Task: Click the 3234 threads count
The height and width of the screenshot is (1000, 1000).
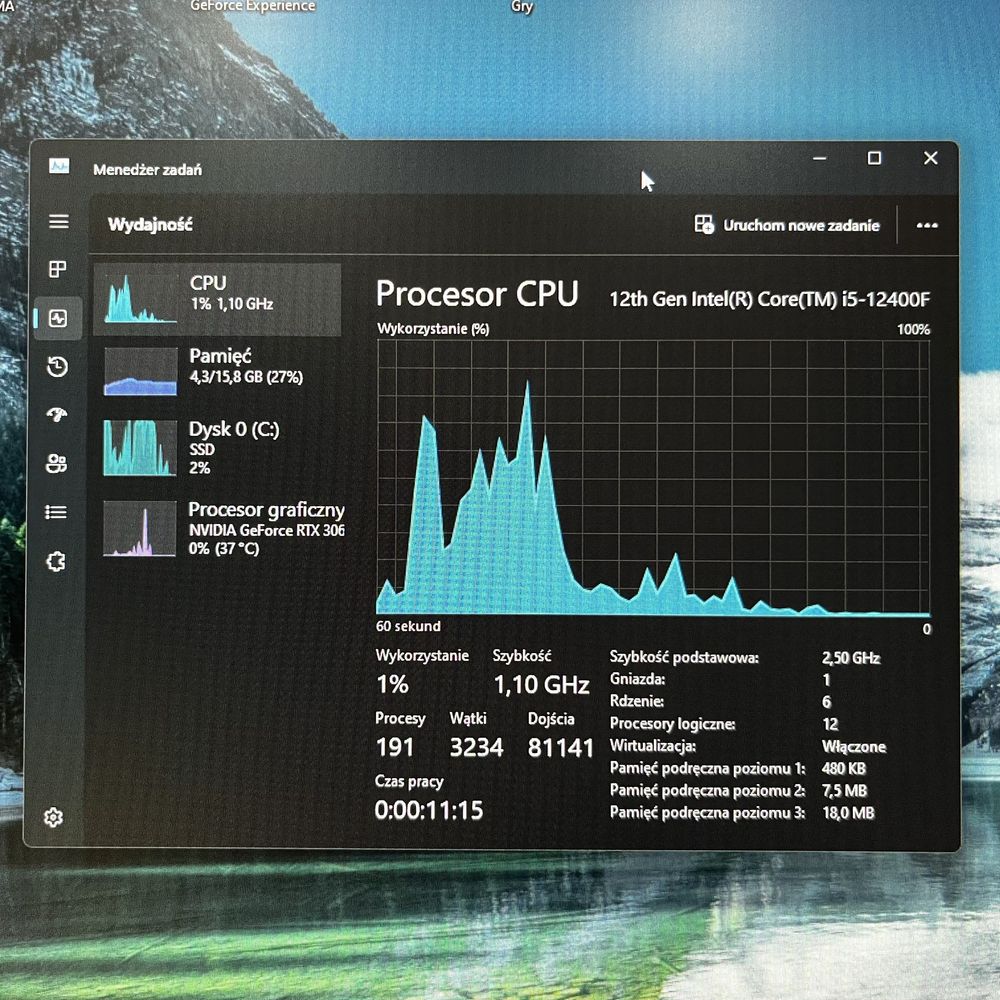Action: click(476, 747)
